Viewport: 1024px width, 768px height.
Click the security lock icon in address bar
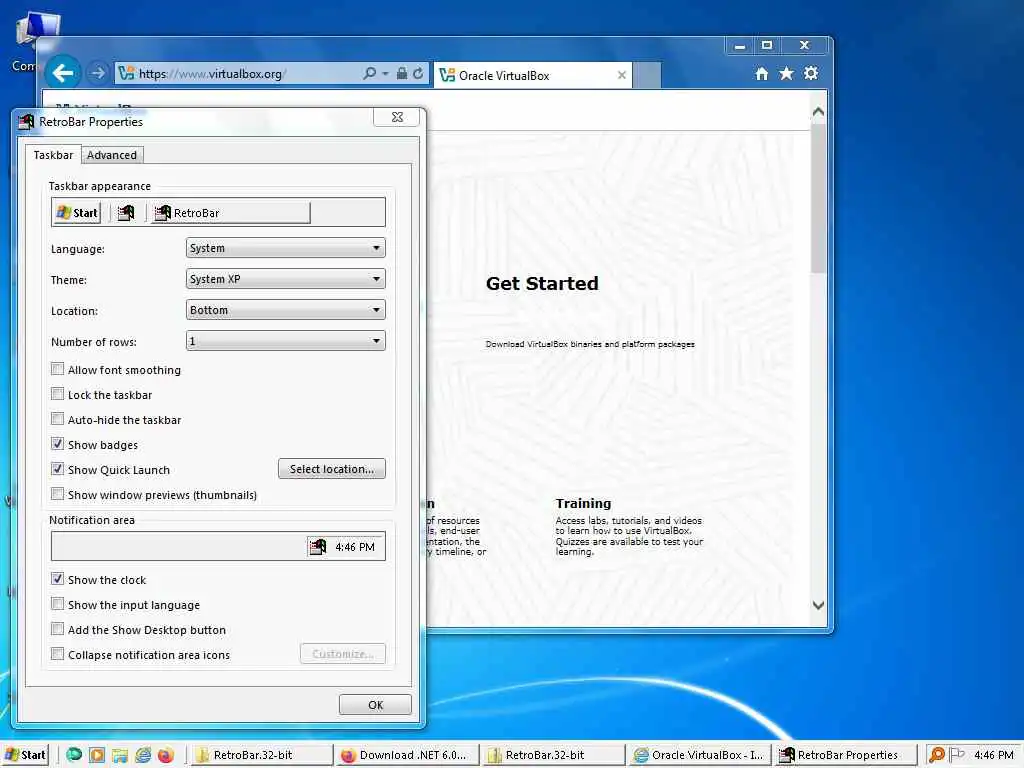[402, 73]
